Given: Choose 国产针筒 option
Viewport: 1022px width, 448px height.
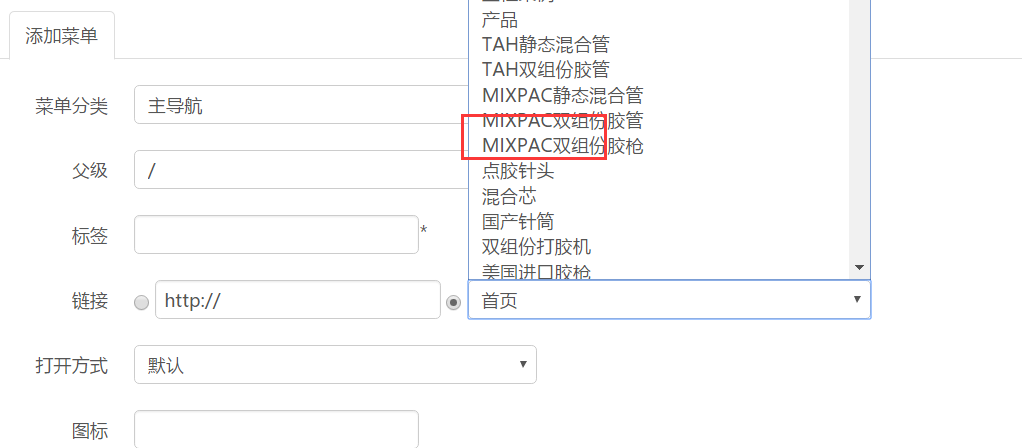Looking at the screenshot, I should [658, 222].
